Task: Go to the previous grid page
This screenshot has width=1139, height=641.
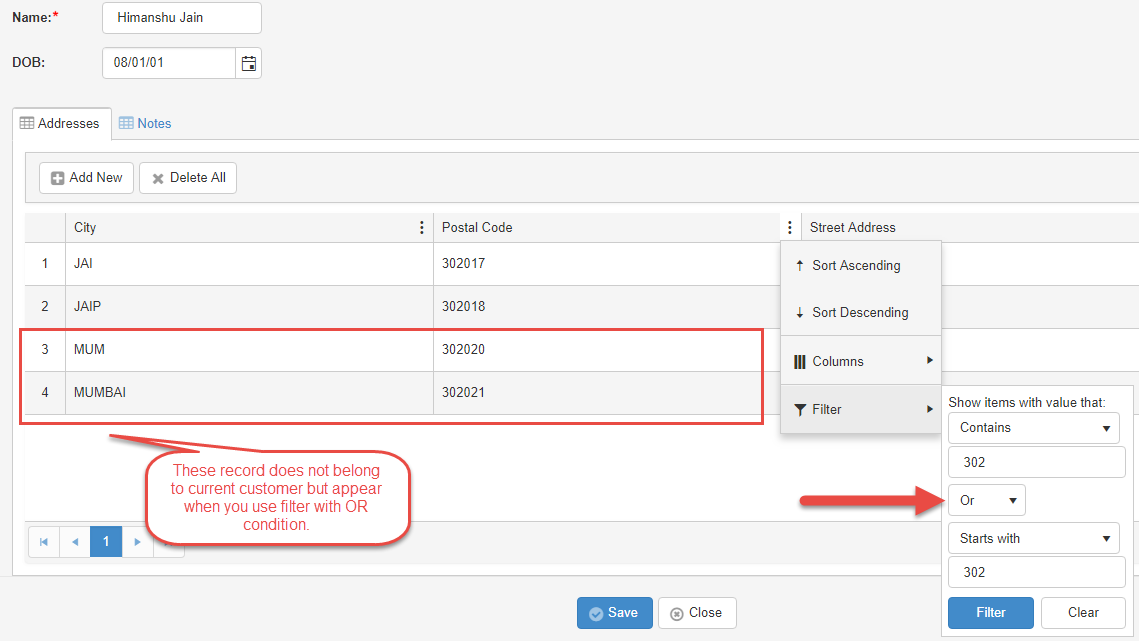Action: pos(75,541)
